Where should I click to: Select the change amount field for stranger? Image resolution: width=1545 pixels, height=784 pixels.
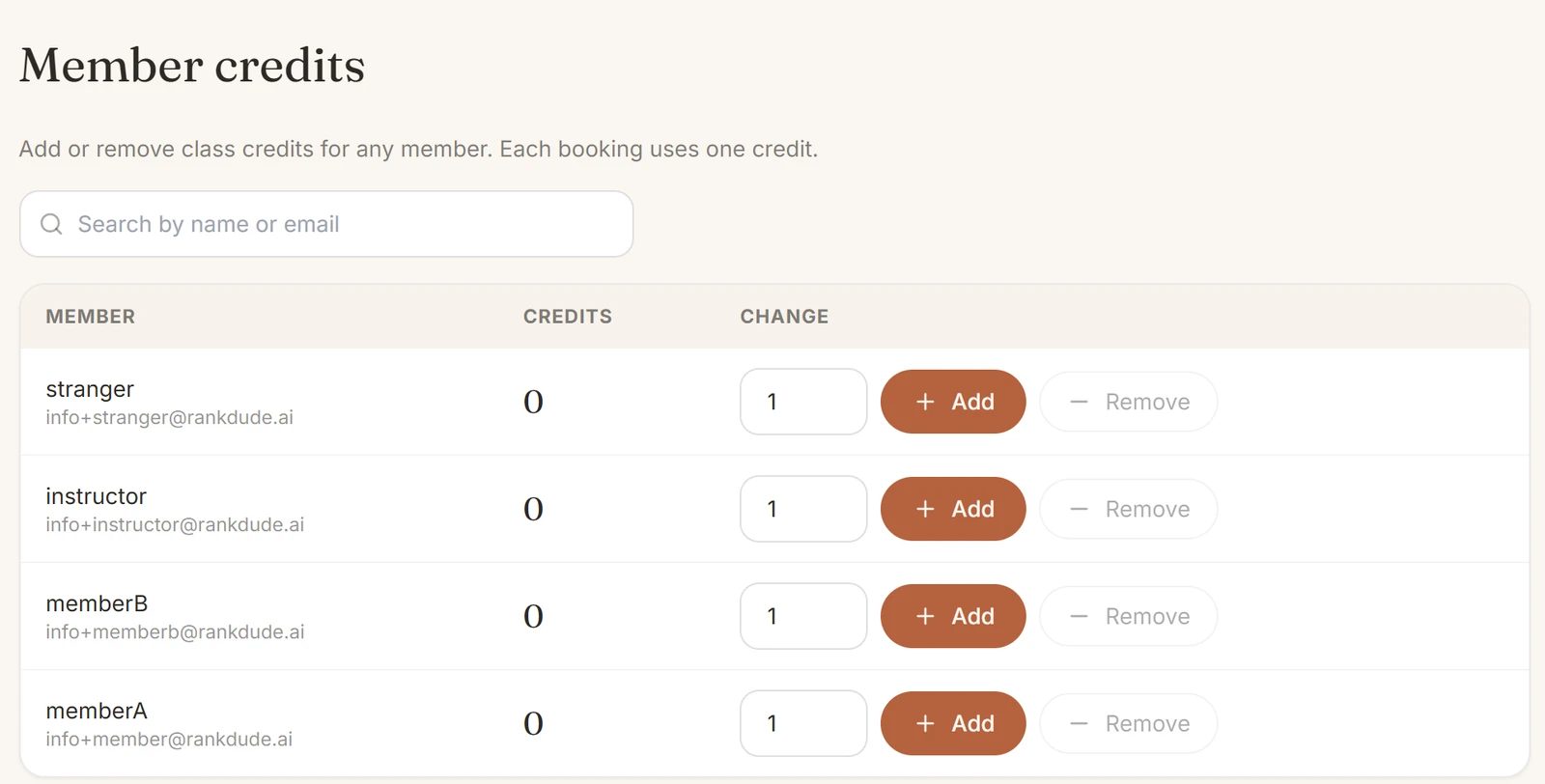[803, 402]
